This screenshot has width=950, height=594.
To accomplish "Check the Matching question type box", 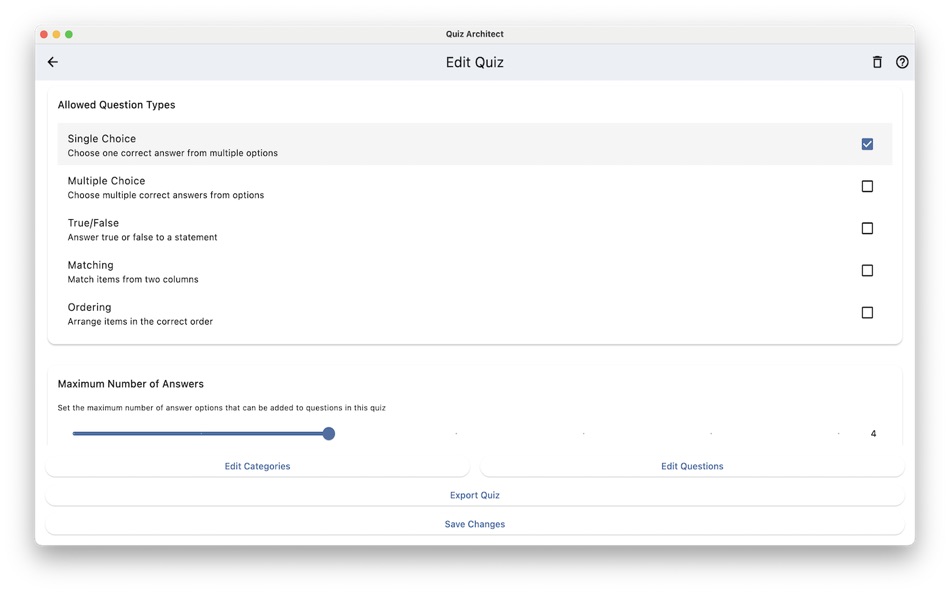I will 867,270.
